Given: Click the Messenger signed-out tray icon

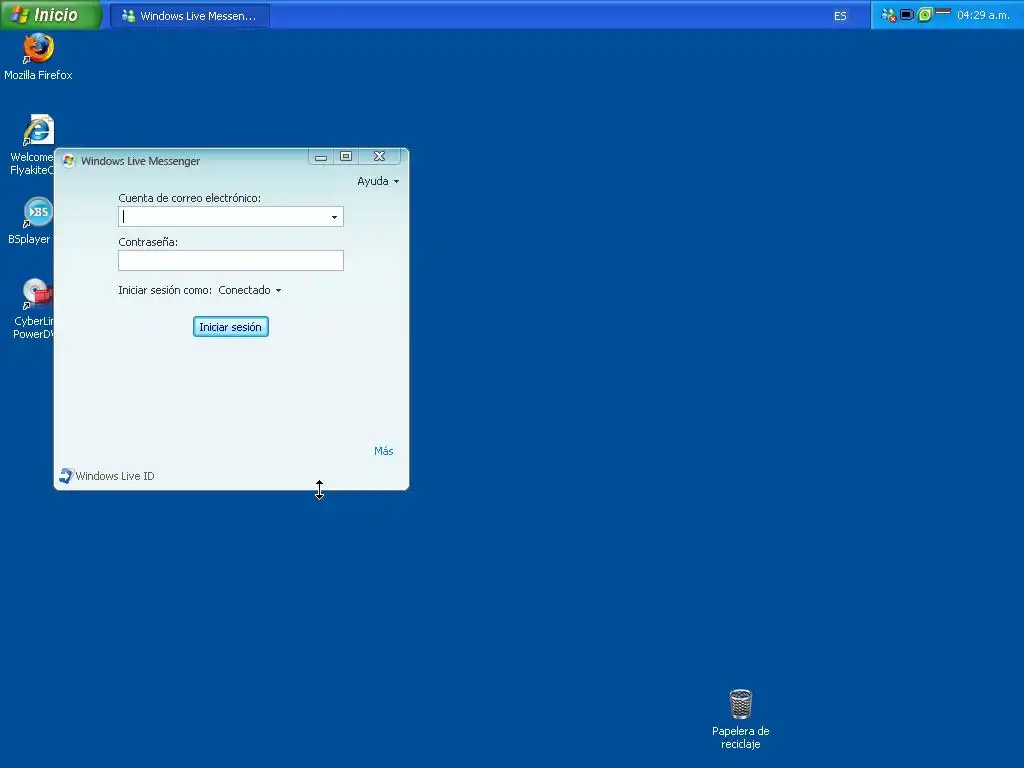Looking at the screenshot, I should point(889,15).
